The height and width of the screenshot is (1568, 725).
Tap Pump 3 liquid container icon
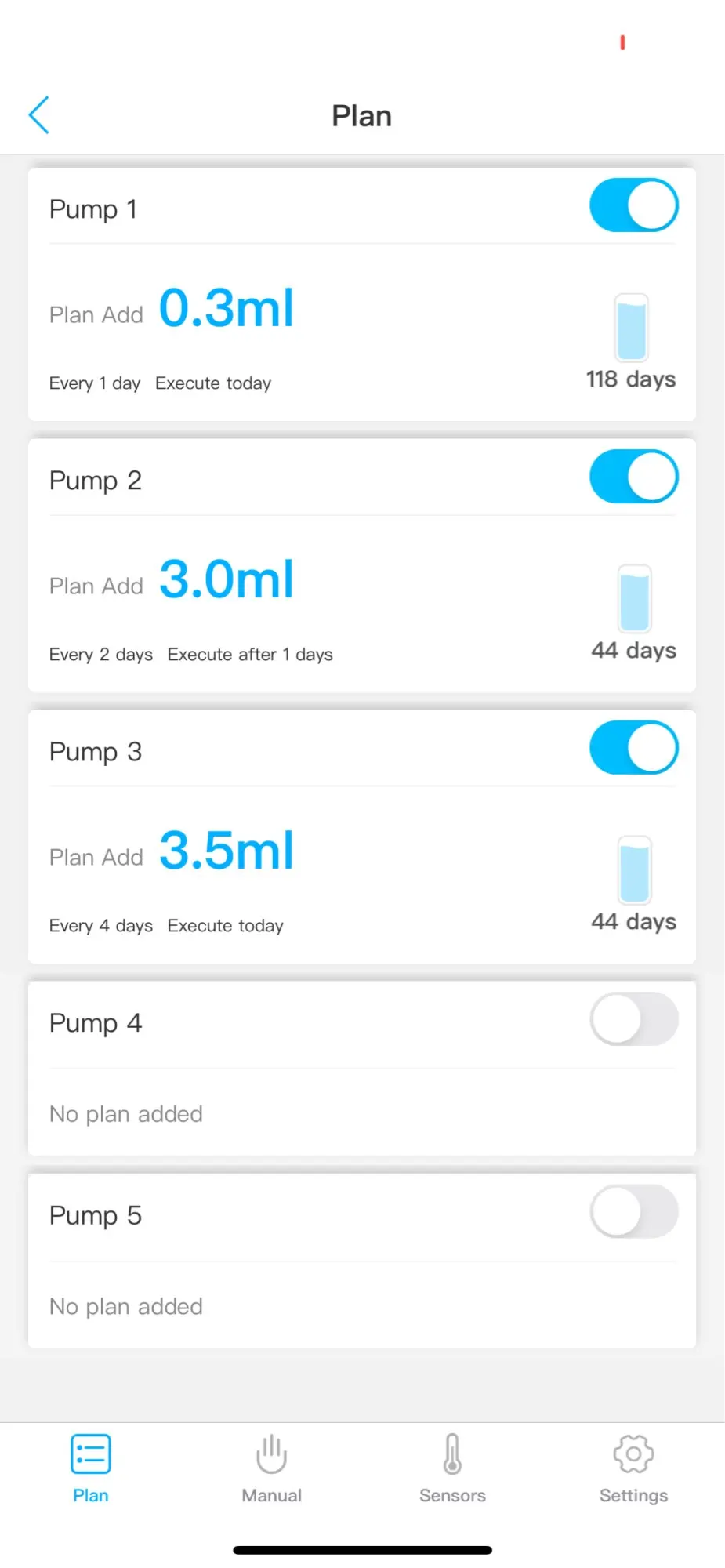click(x=634, y=869)
